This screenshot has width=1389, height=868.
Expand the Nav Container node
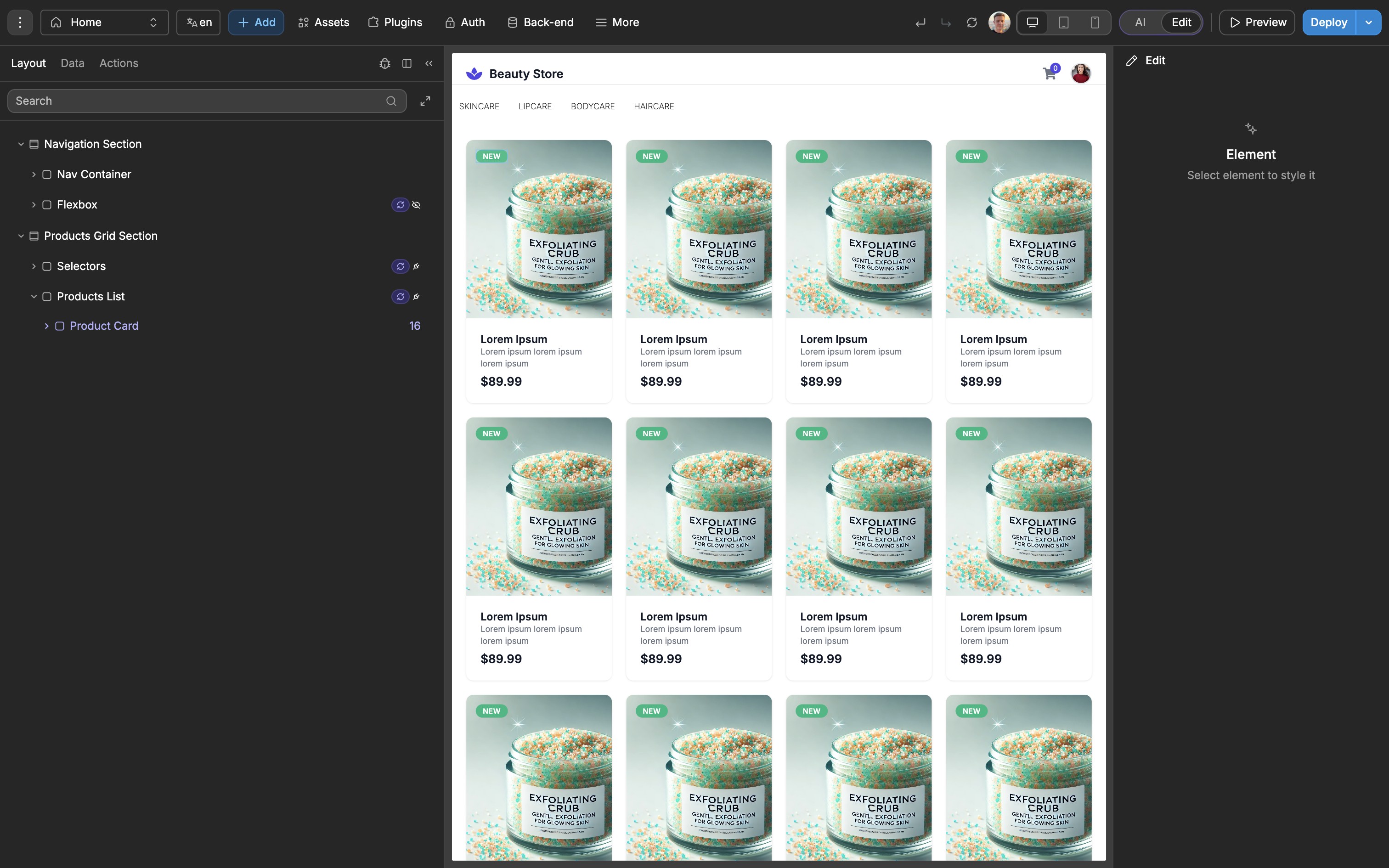pyautogui.click(x=34, y=175)
